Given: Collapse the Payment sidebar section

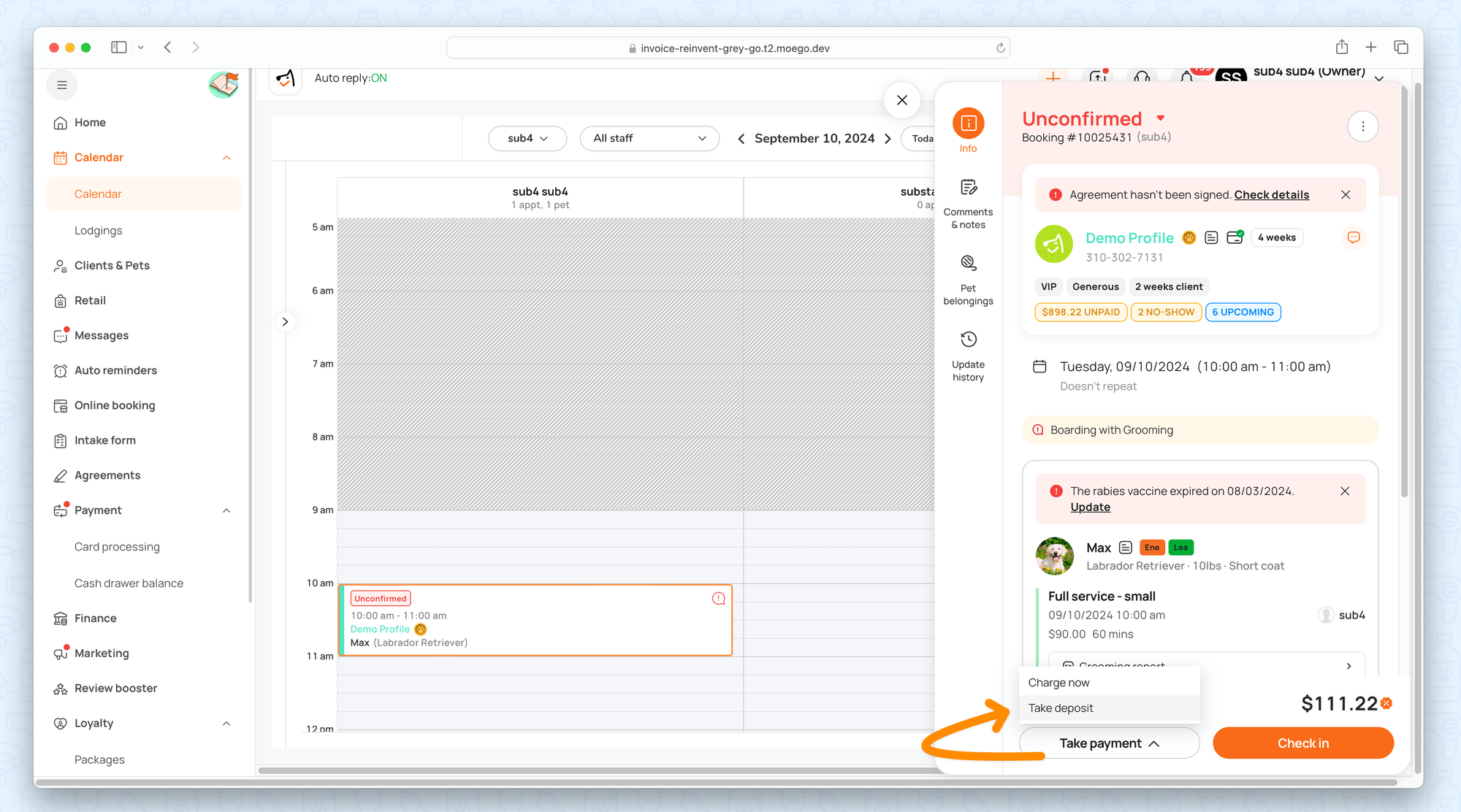Looking at the screenshot, I should click(226, 510).
